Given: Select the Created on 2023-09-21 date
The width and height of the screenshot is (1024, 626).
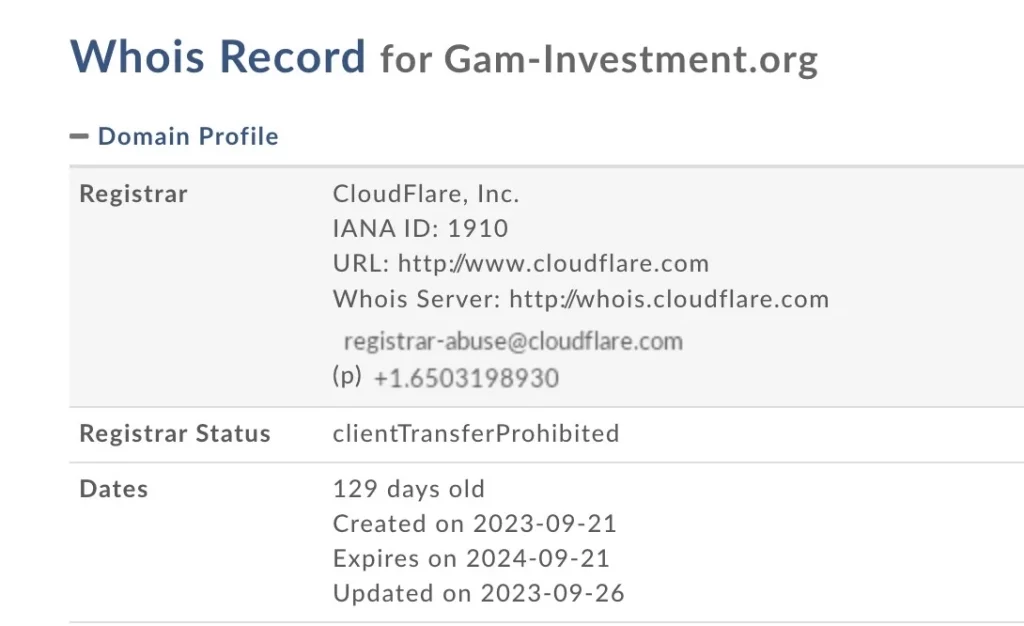Looking at the screenshot, I should click(475, 523).
